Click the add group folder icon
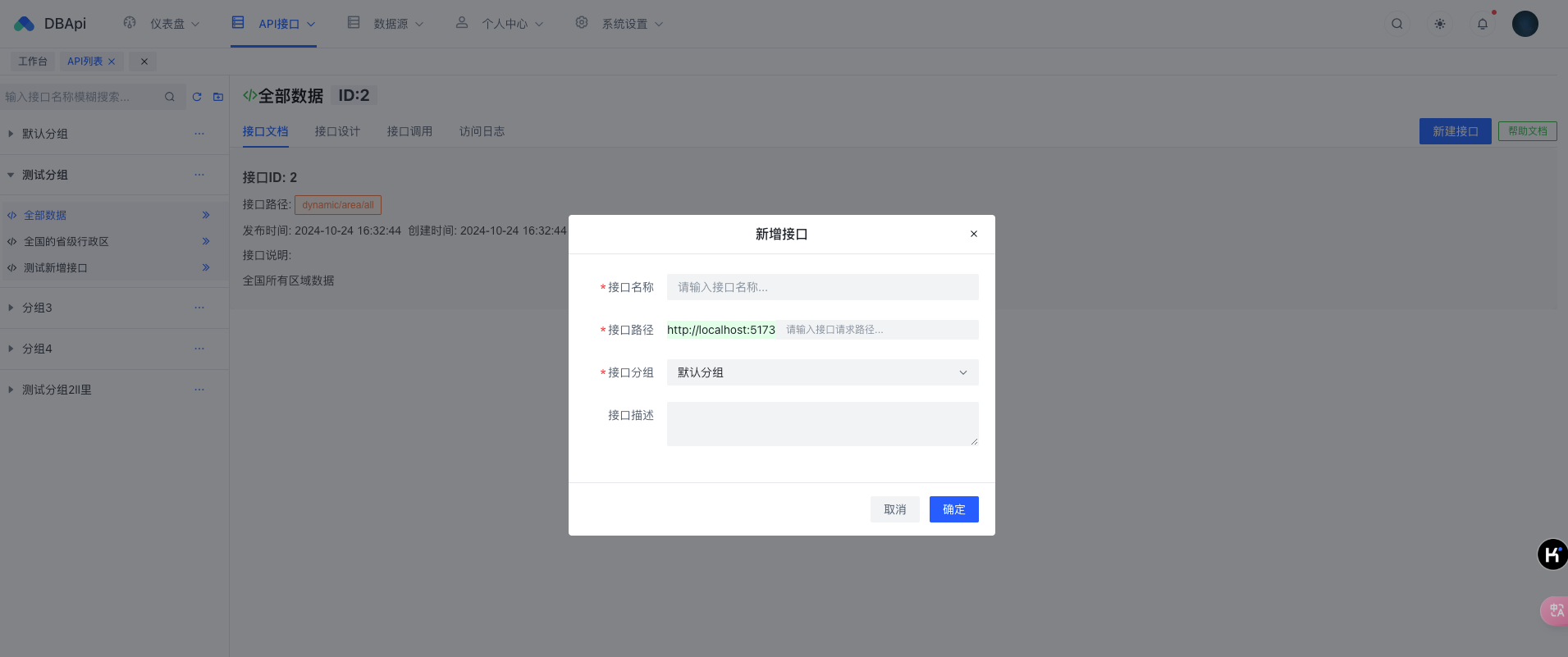 tap(218, 97)
